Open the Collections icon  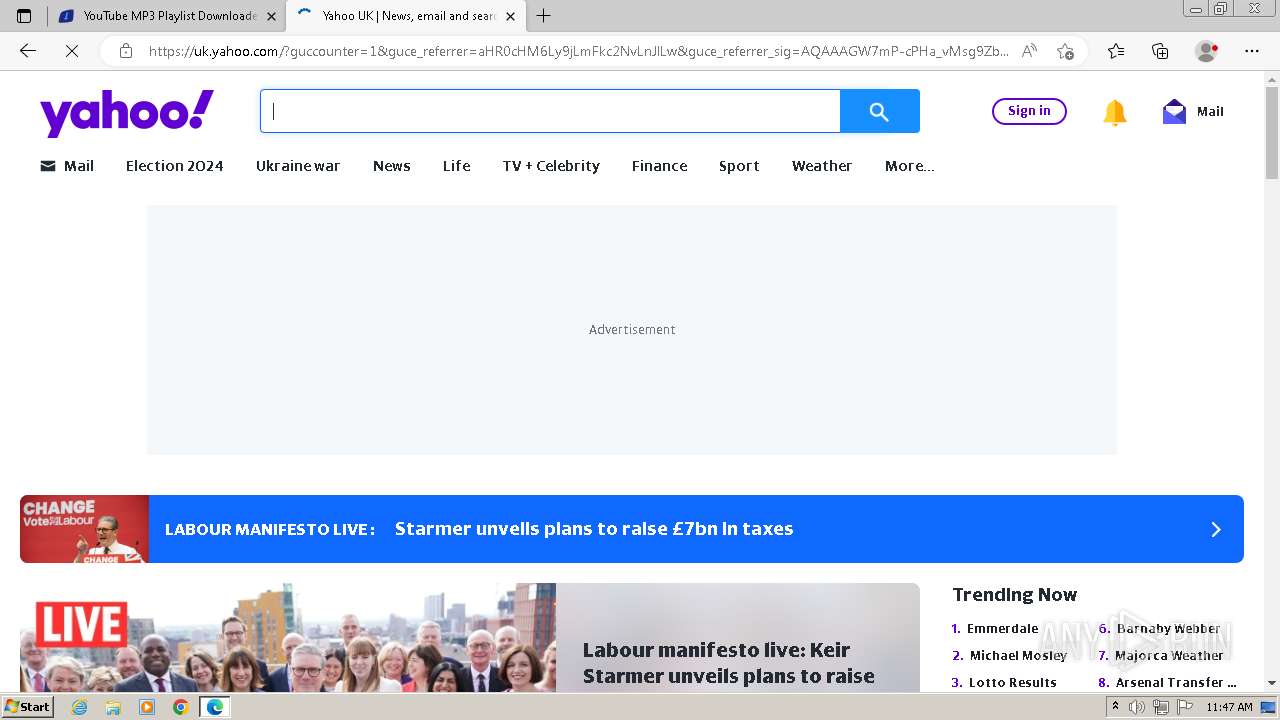click(1160, 51)
